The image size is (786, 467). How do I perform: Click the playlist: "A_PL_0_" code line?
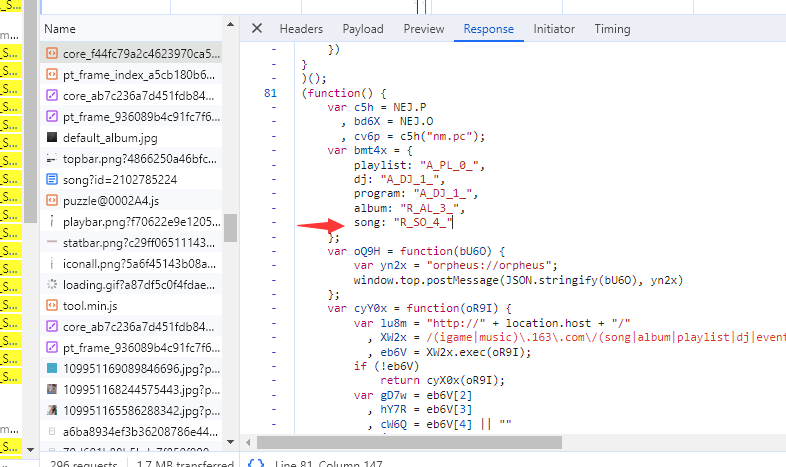[x=419, y=165]
